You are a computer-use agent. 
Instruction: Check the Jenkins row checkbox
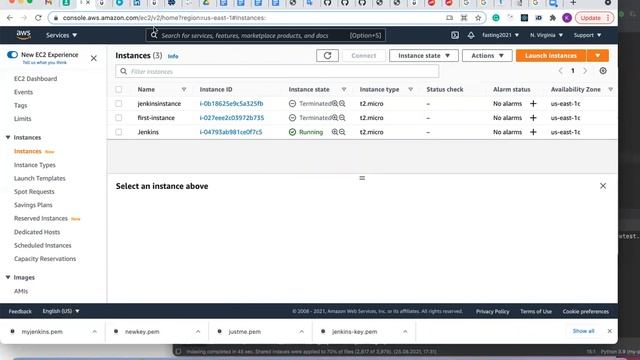[x=118, y=132]
